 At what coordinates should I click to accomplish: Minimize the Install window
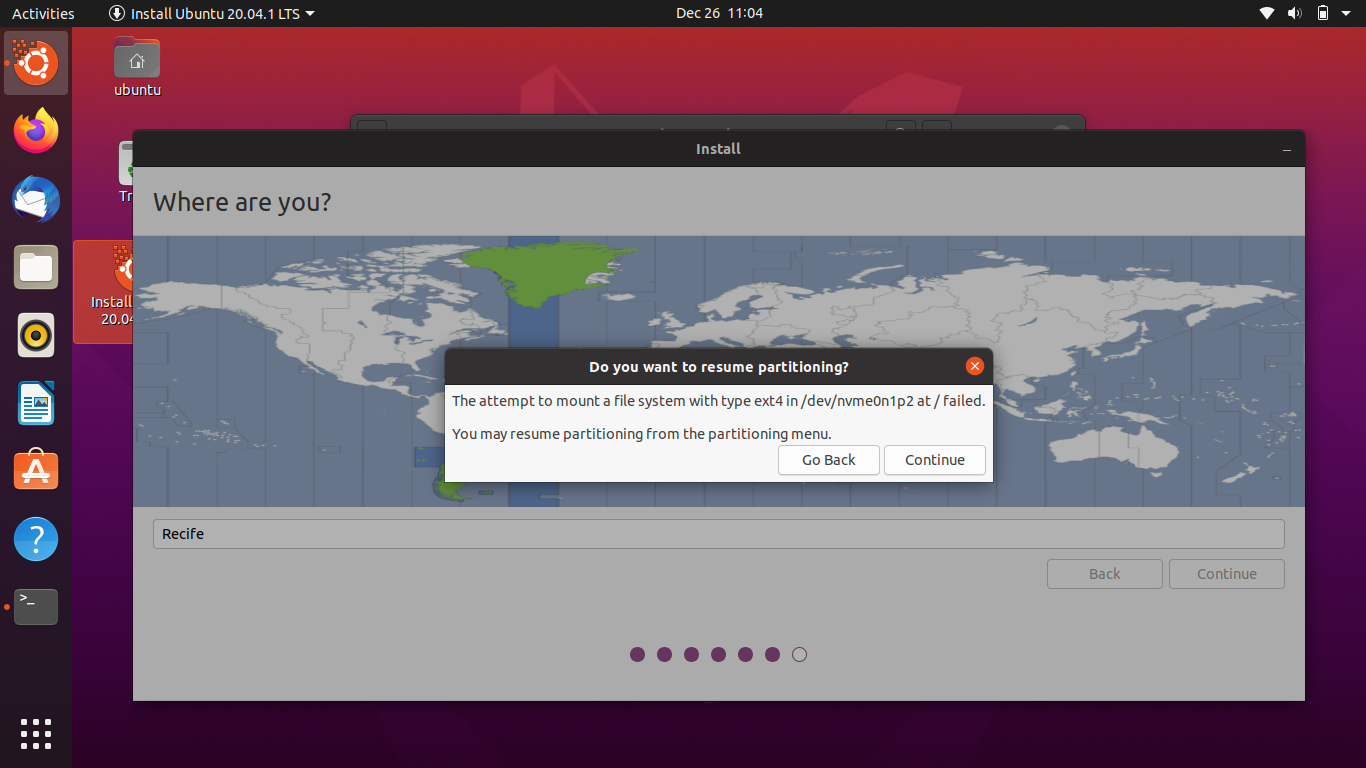tap(1287, 149)
